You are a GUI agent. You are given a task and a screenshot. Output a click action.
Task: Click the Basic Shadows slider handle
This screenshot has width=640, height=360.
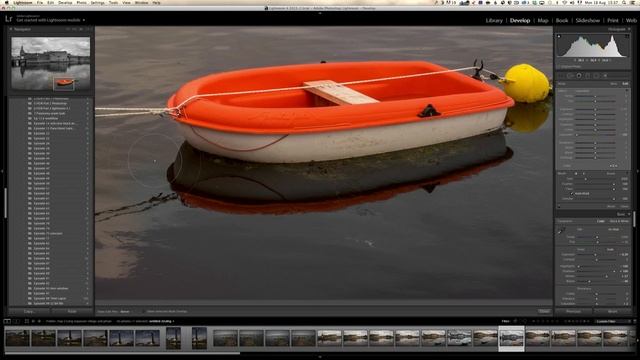pyautogui.click(x=614, y=271)
